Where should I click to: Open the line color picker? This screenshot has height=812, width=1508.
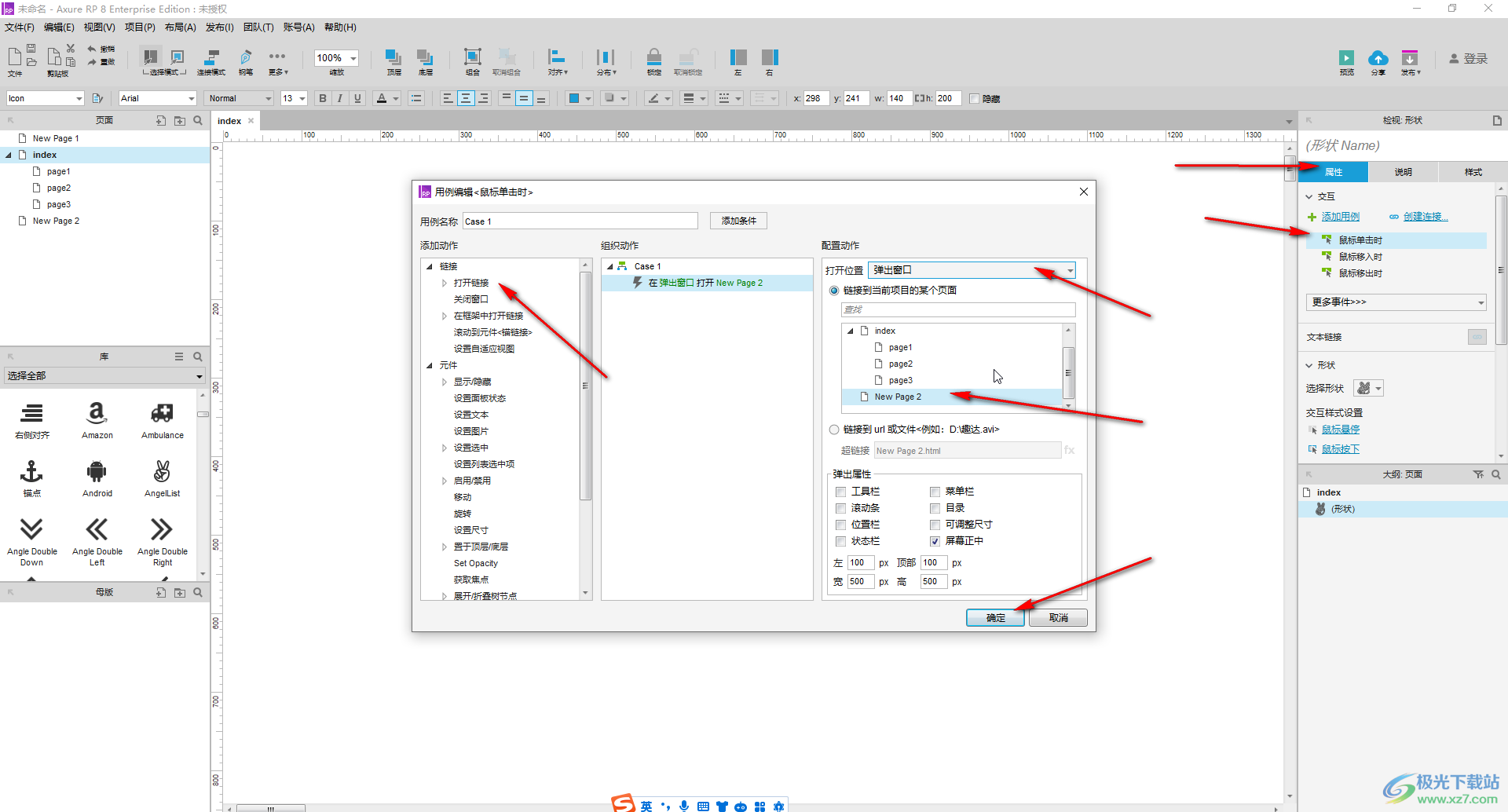pyautogui.click(x=658, y=98)
